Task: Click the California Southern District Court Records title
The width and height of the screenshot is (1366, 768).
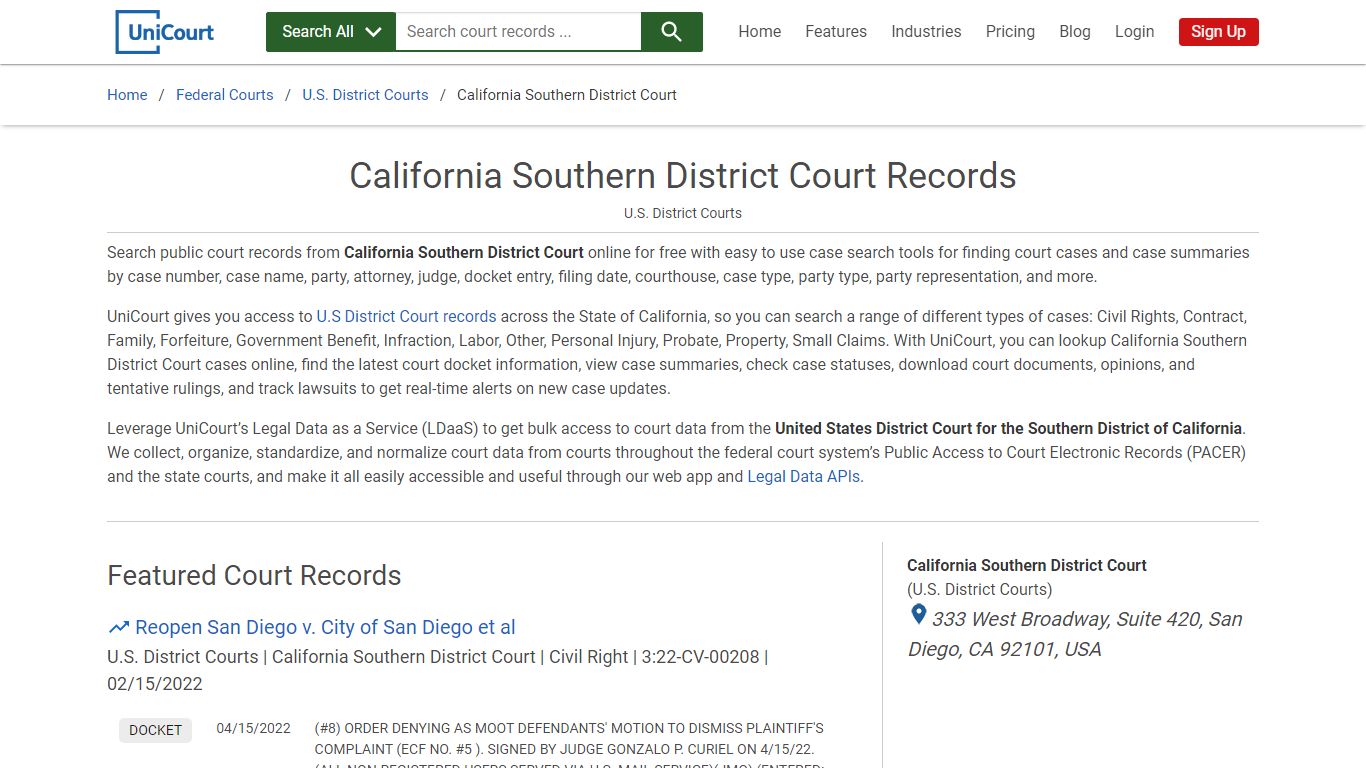Action: pyautogui.click(x=683, y=176)
